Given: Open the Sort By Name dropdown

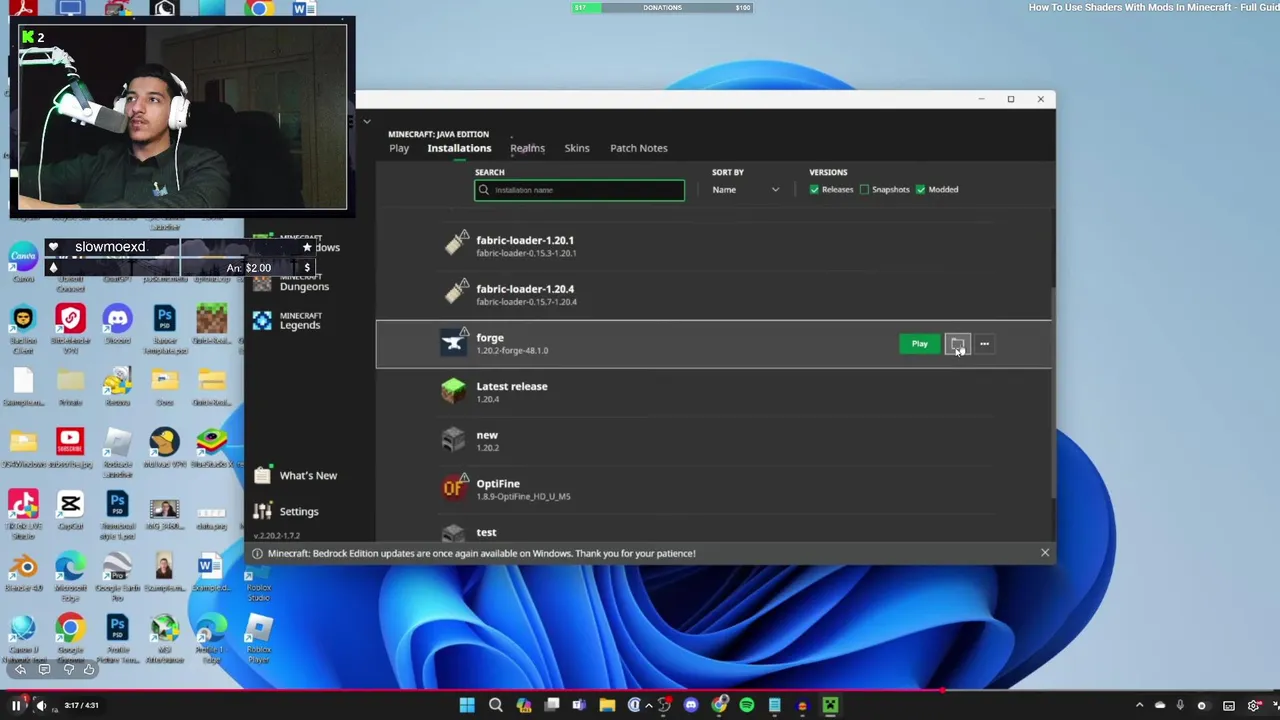Looking at the screenshot, I should tap(746, 189).
